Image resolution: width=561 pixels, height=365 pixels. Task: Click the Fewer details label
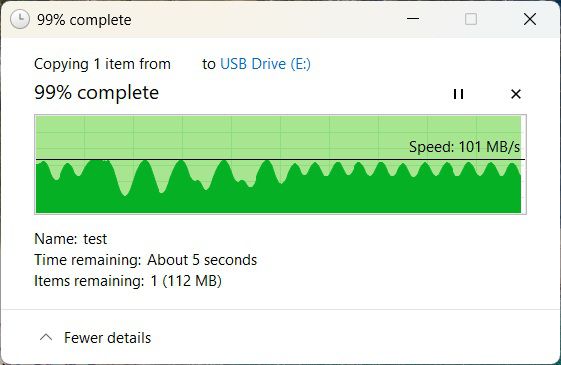click(x=107, y=338)
